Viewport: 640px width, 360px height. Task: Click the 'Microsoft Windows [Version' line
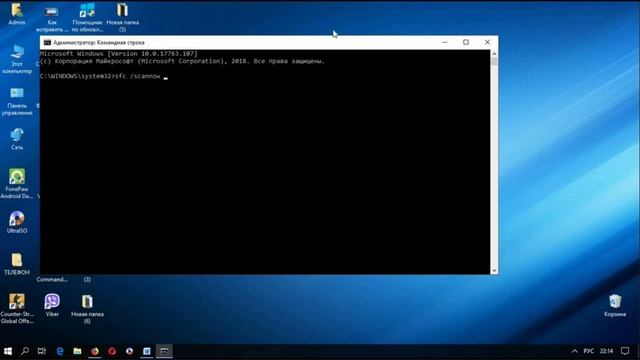(119, 53)
